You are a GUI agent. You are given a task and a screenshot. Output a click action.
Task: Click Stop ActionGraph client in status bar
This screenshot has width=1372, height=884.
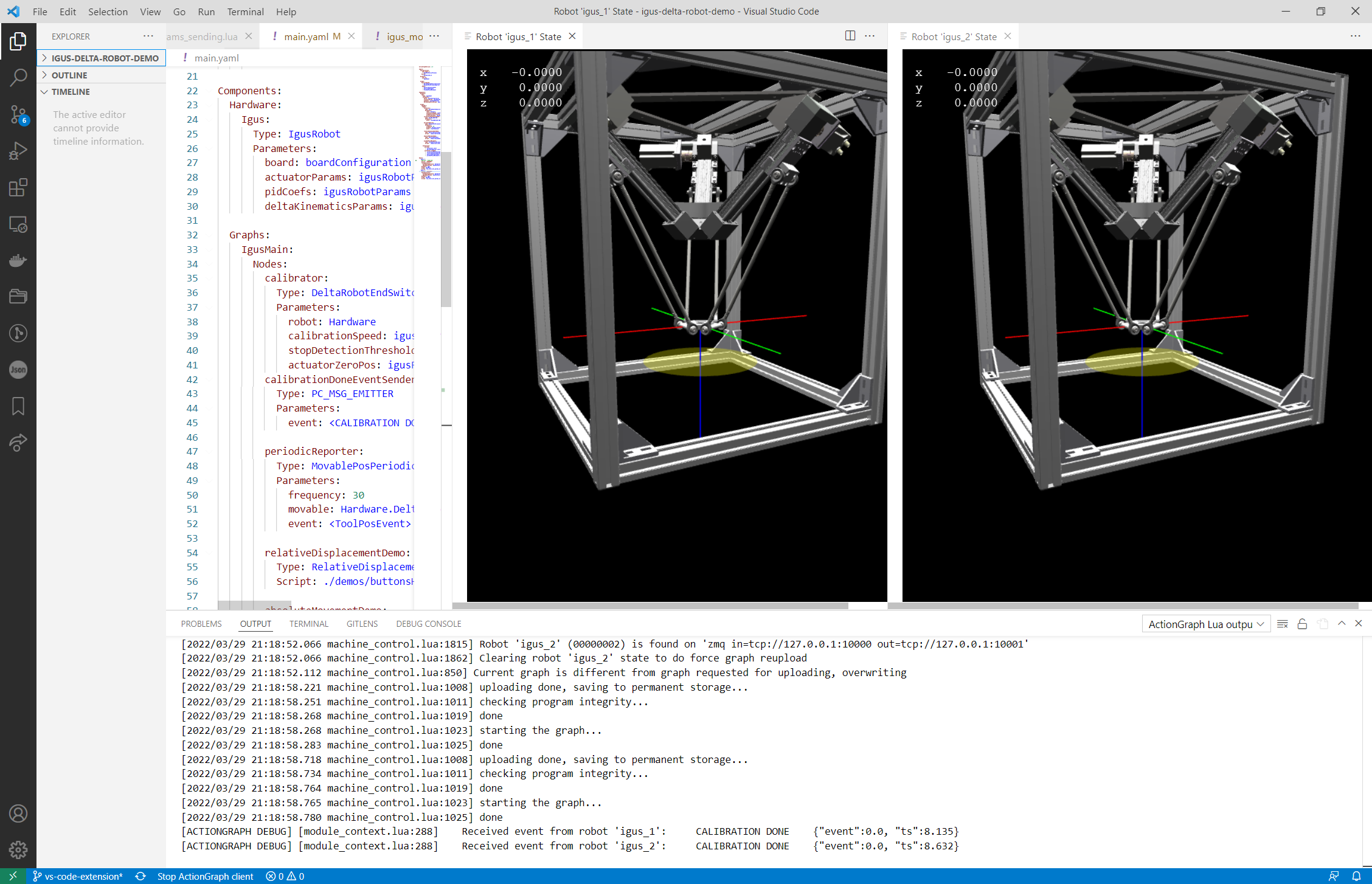205,876
